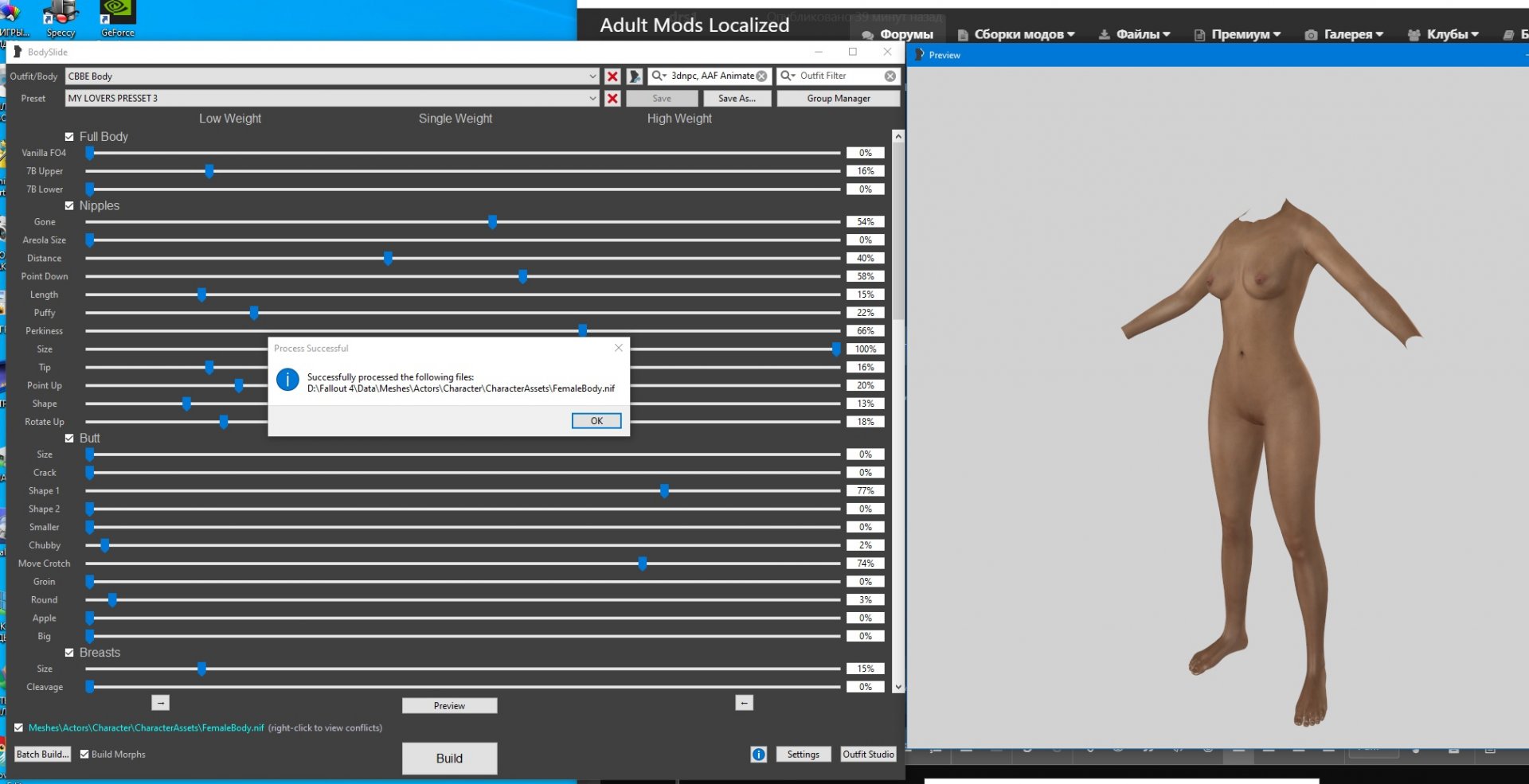Click the outfit icon button beside Outfit/Body

click(635, 76)
